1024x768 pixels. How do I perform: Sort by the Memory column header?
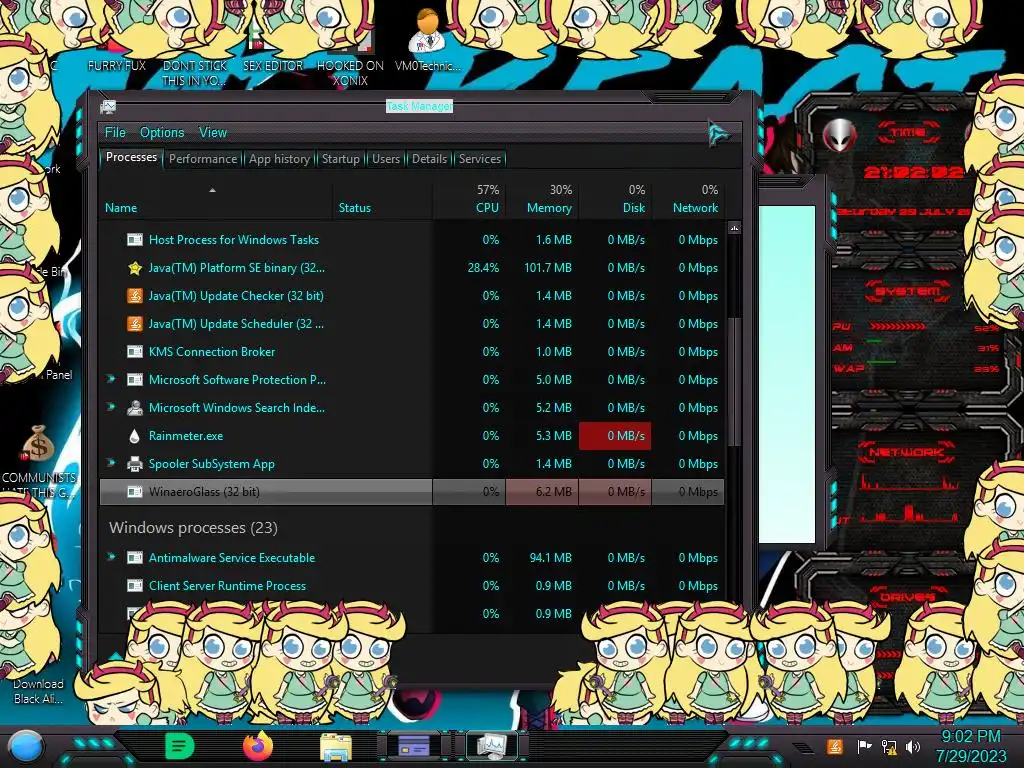point(542,199)
